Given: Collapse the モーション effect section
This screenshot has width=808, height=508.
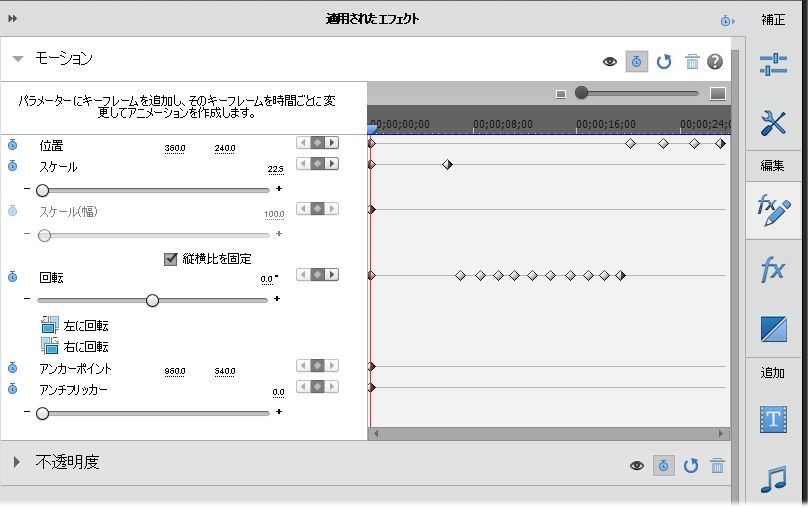Looking at the screenshot, I should [x=18, y=59].
